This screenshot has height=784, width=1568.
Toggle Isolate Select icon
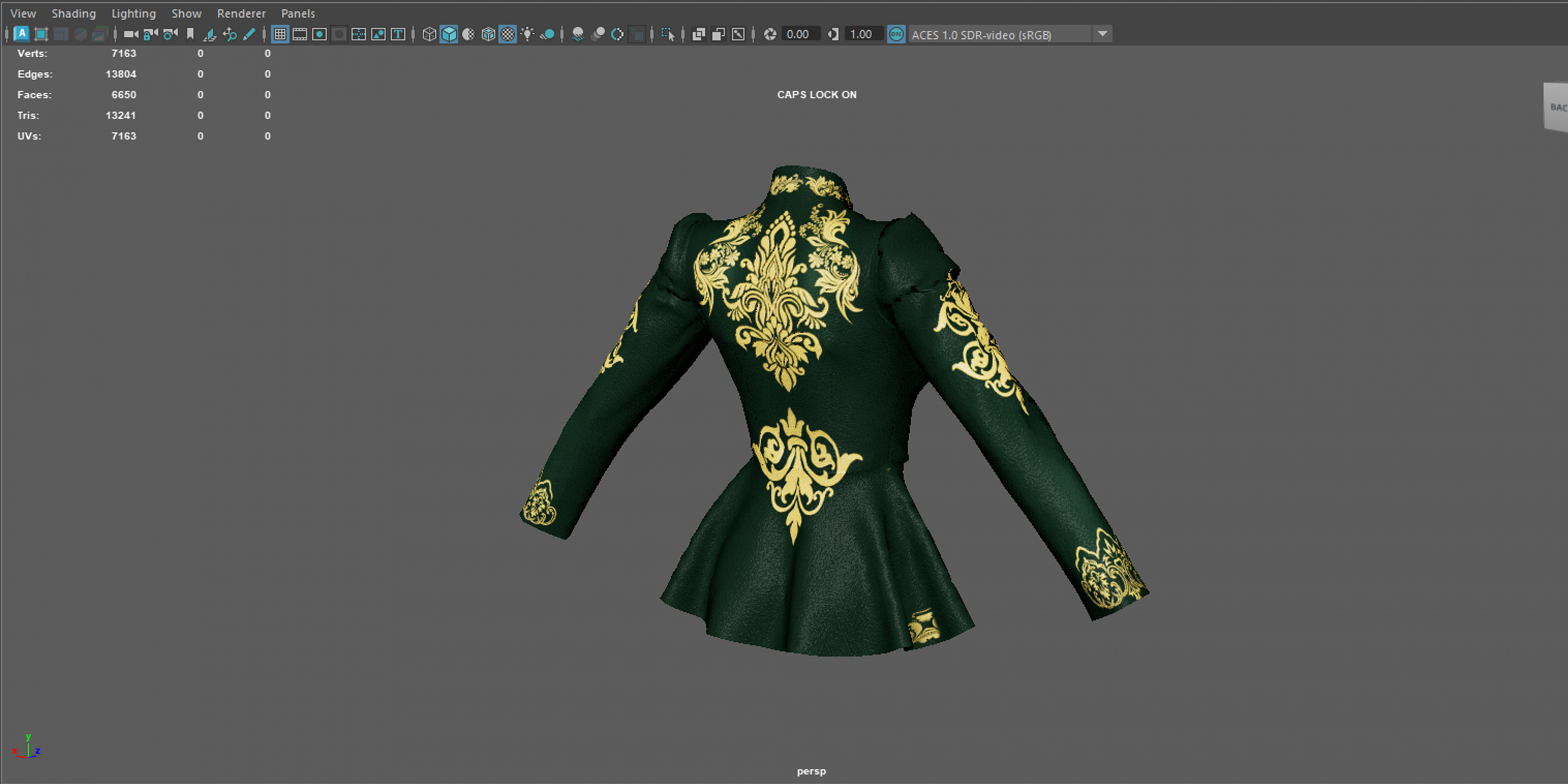pos(668,34)
